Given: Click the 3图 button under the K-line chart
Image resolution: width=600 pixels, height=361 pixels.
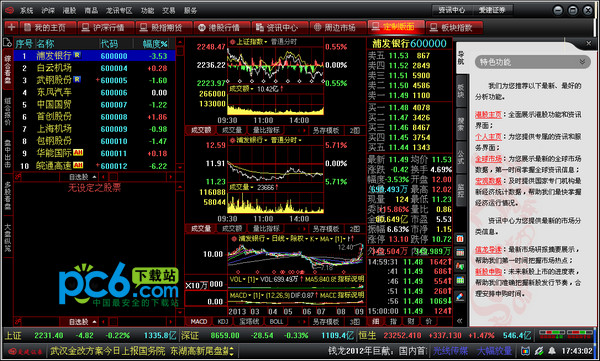Looking at the screenshot, I should pyautogui.click(x=355, y=322).
